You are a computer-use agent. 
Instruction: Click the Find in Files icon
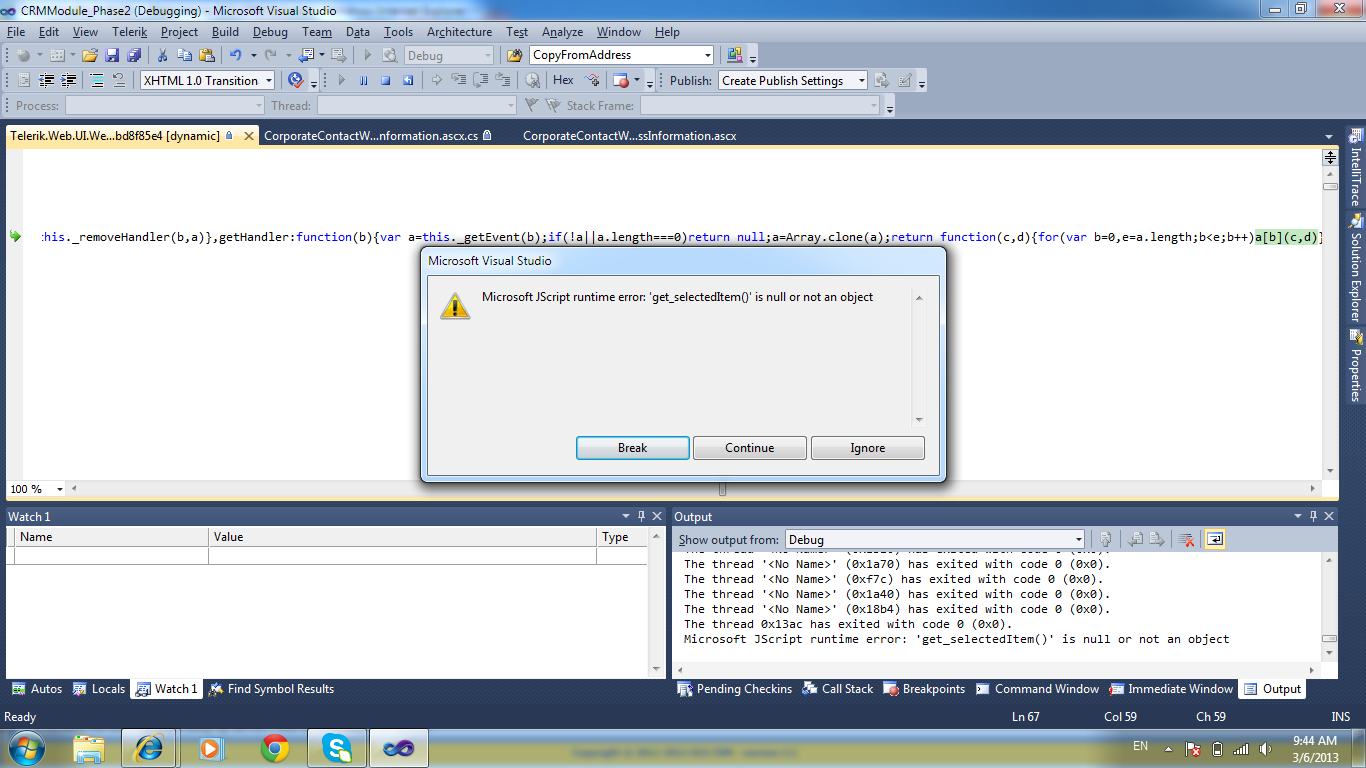point(514,56)
